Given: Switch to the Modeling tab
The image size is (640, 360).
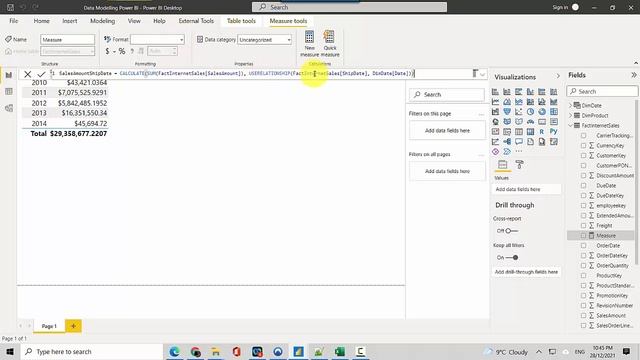Looking at the screenshot, I should click(x=102, y=21).
